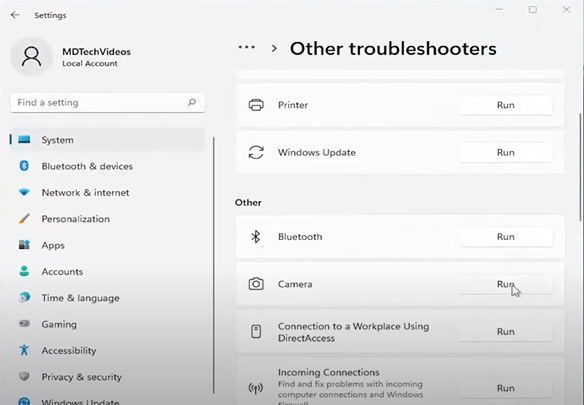Select the Time & language globe icon

[24, 297]
